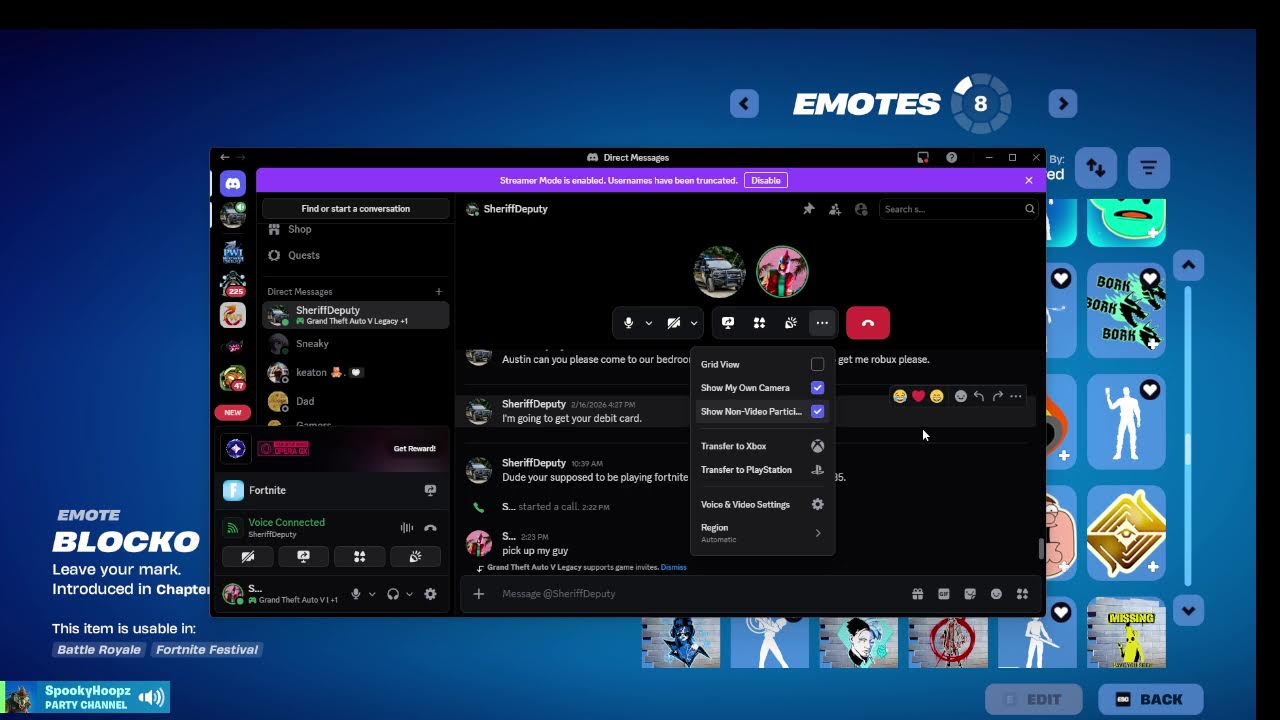Deafen with headphones icon in user panel
Screen dimensions: 1280x720
[x=393, y=594]
